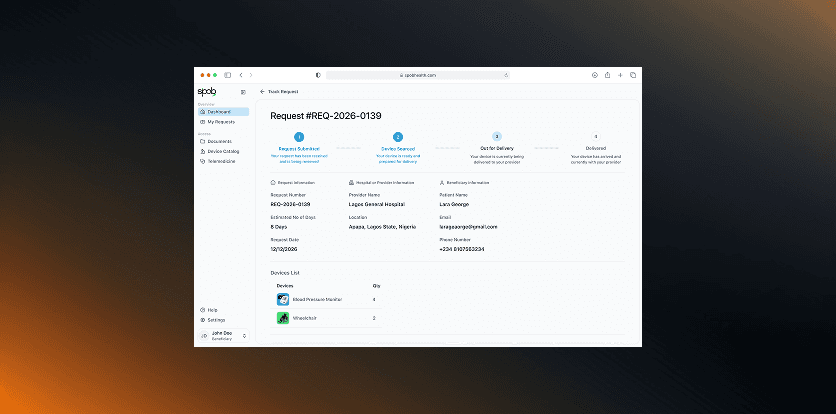Viewport: 836px width, 414px height.
Task: Click the Blood Pressure Monitor name
Action: (317, 300)
